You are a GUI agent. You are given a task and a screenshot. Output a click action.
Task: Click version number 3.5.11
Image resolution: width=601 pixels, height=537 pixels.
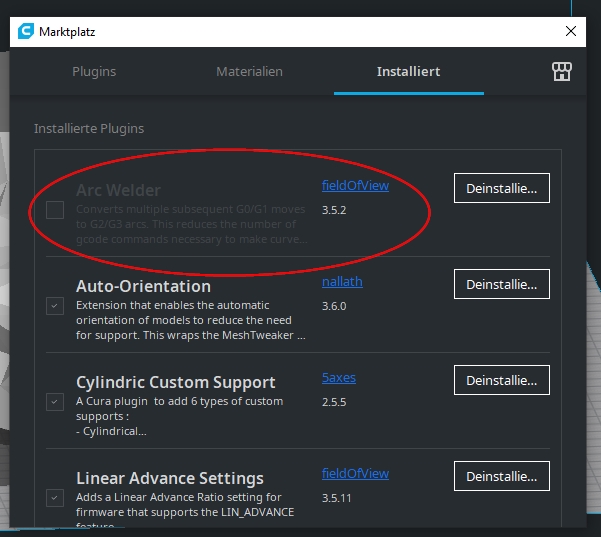pyautogui.click(x=337, y=498)
